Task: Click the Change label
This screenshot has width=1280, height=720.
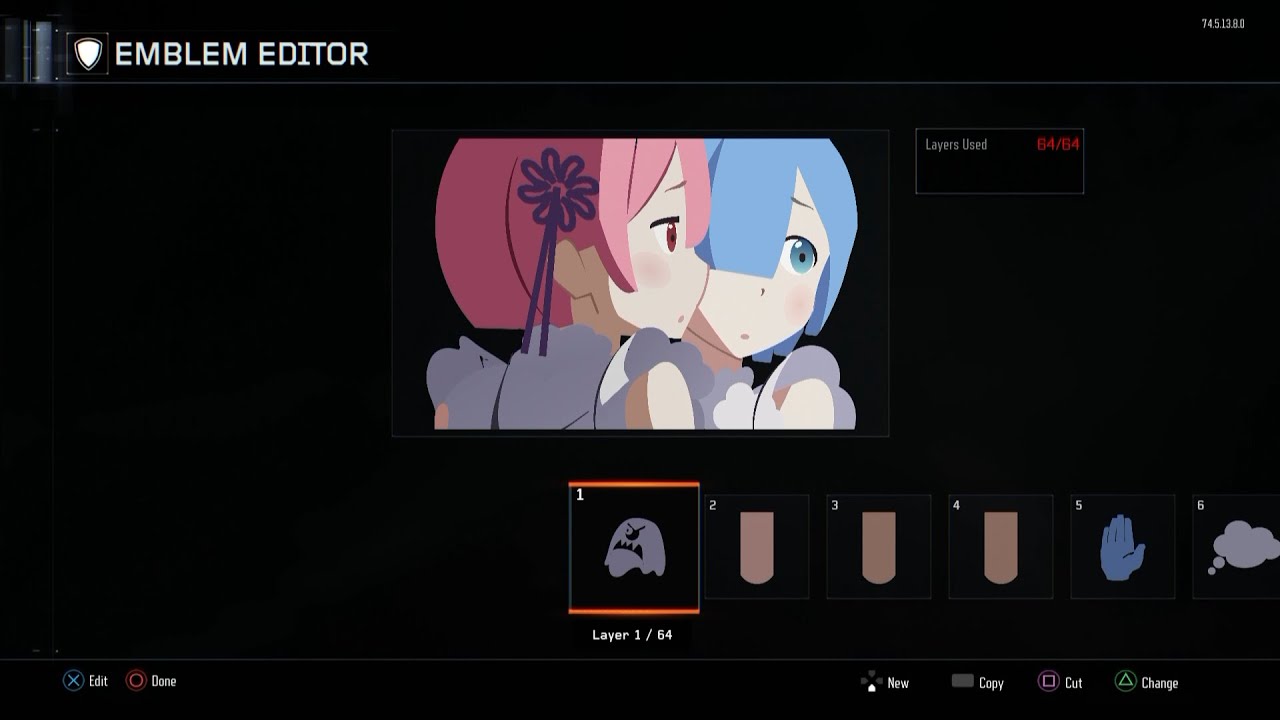Action: tap(1160, 683)
